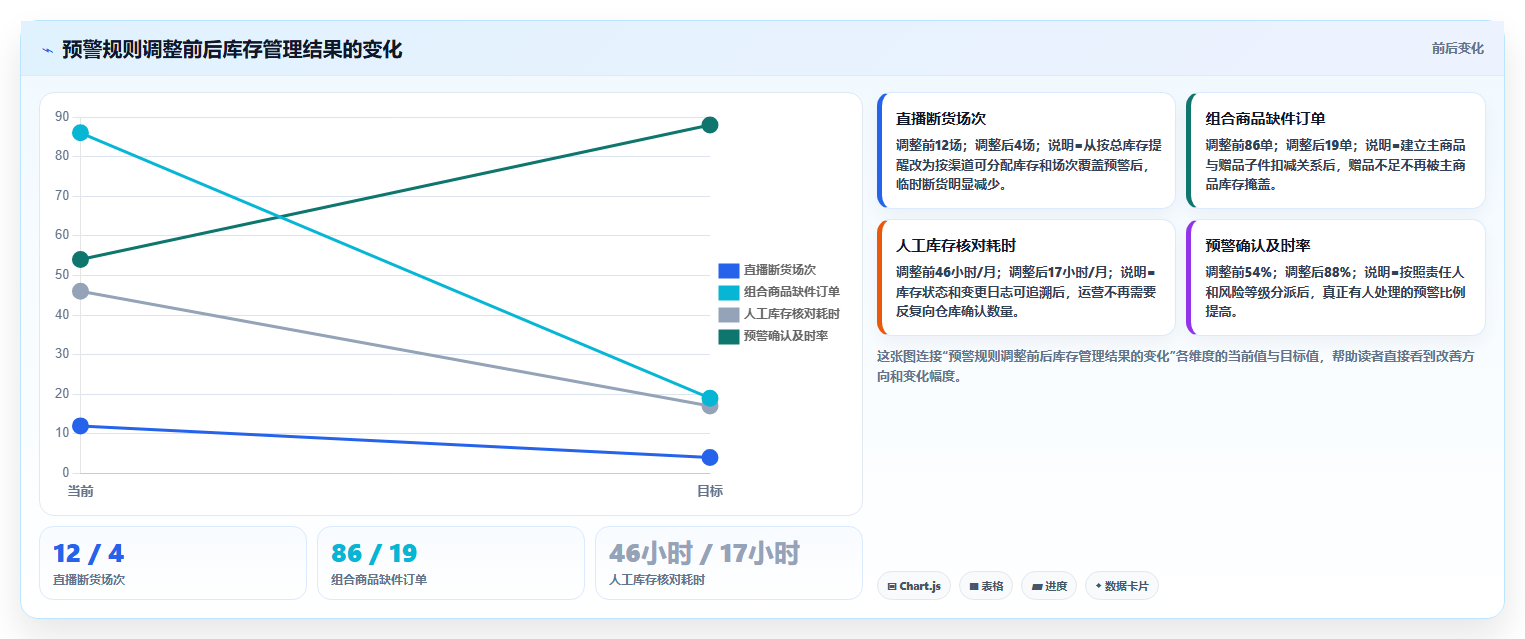Click the page title 预警规则调整前后库存管理结果的变化

coord(232,49)
